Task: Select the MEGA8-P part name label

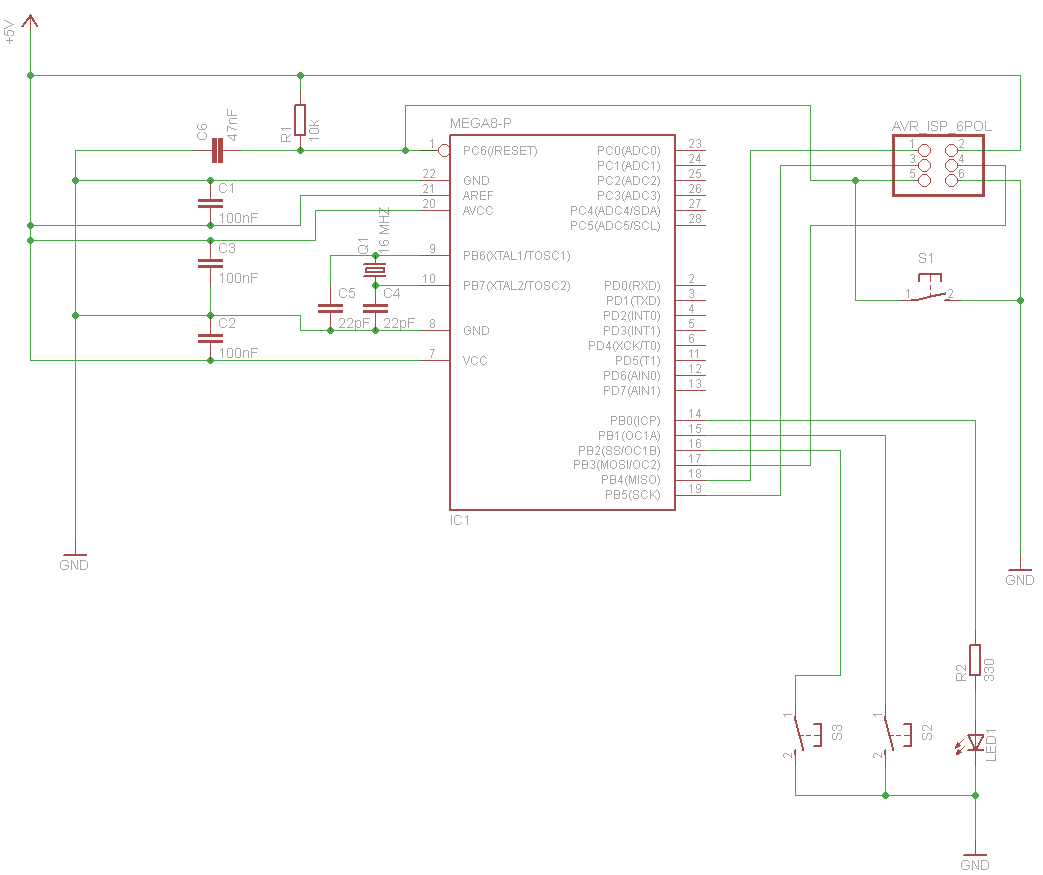Action: pyautogui.click(x=481, y=123)
